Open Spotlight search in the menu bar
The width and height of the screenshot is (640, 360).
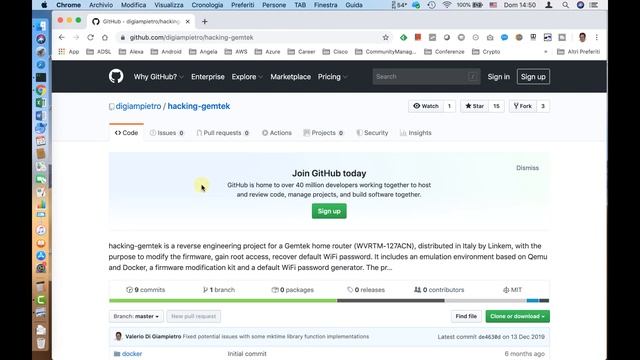pyautogui.click(x=565, y=5)
